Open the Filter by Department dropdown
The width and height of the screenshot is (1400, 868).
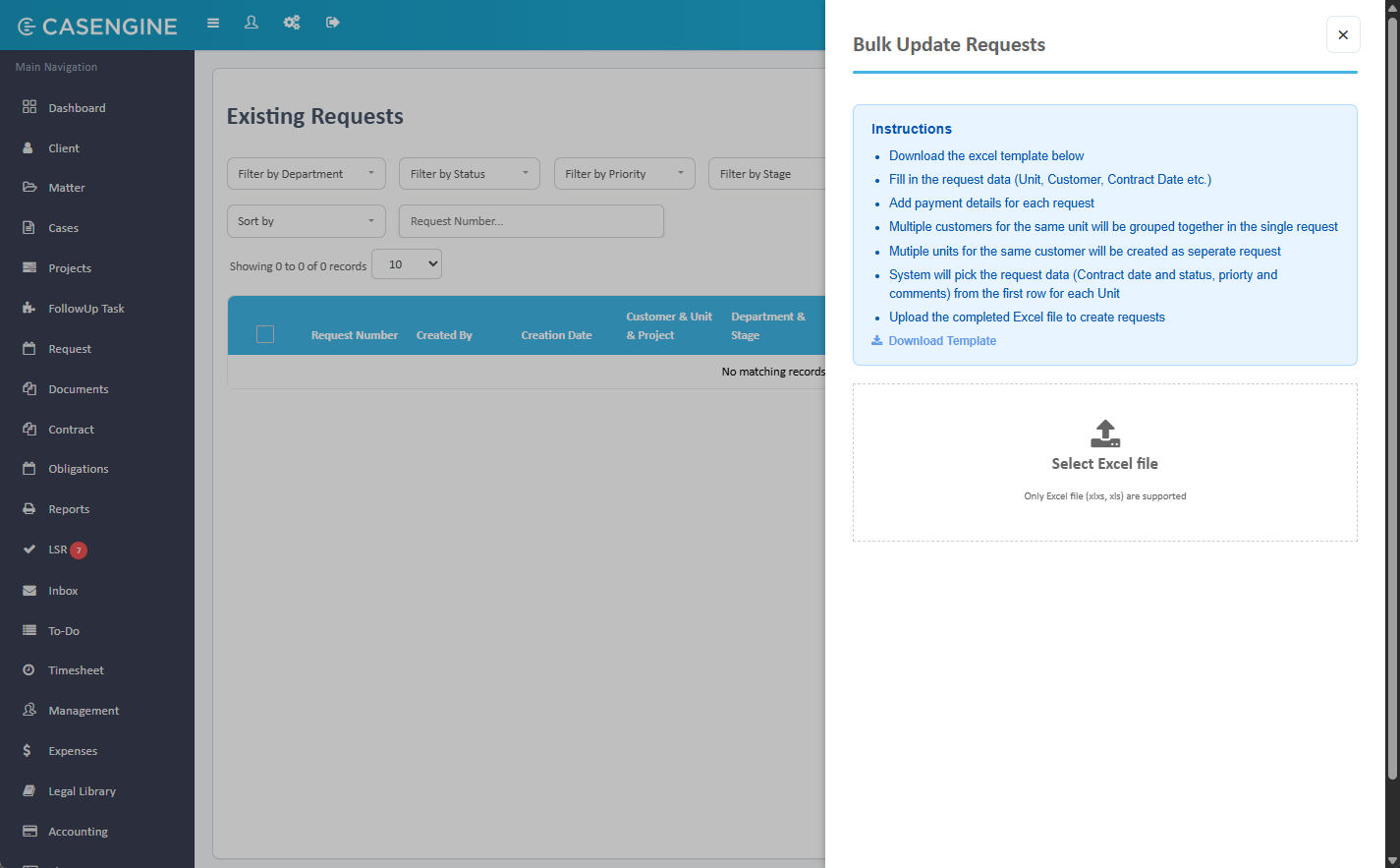(x=307, y=174)
